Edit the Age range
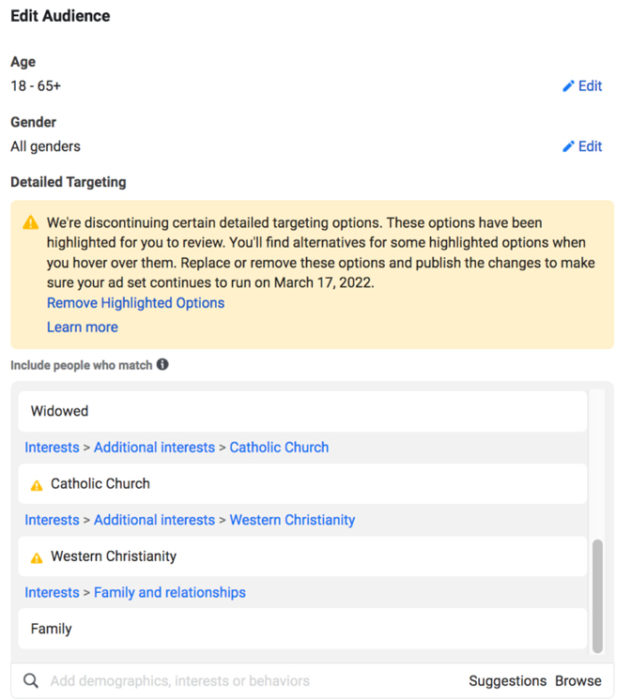The width and height of the screenshot is (631, 700). [582, 86]
